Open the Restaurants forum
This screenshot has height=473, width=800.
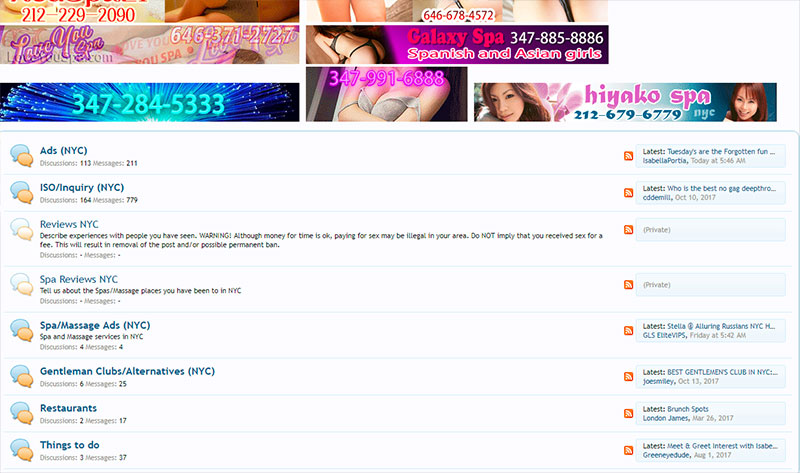[x=68, y=408]
